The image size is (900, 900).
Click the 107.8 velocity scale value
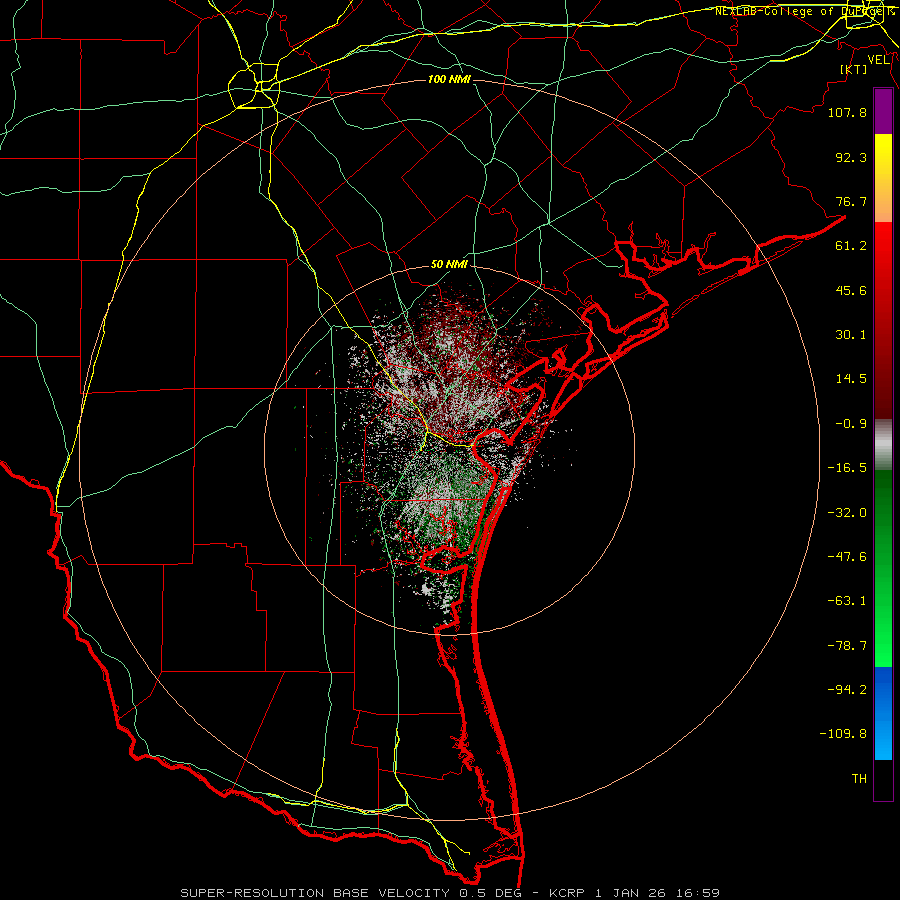point(847,112)
